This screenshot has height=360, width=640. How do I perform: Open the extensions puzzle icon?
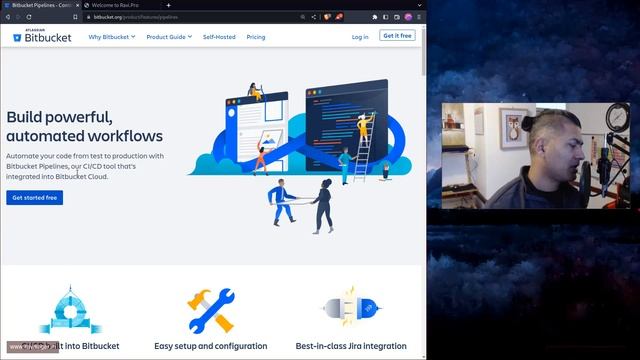click(x=375, y=17)
